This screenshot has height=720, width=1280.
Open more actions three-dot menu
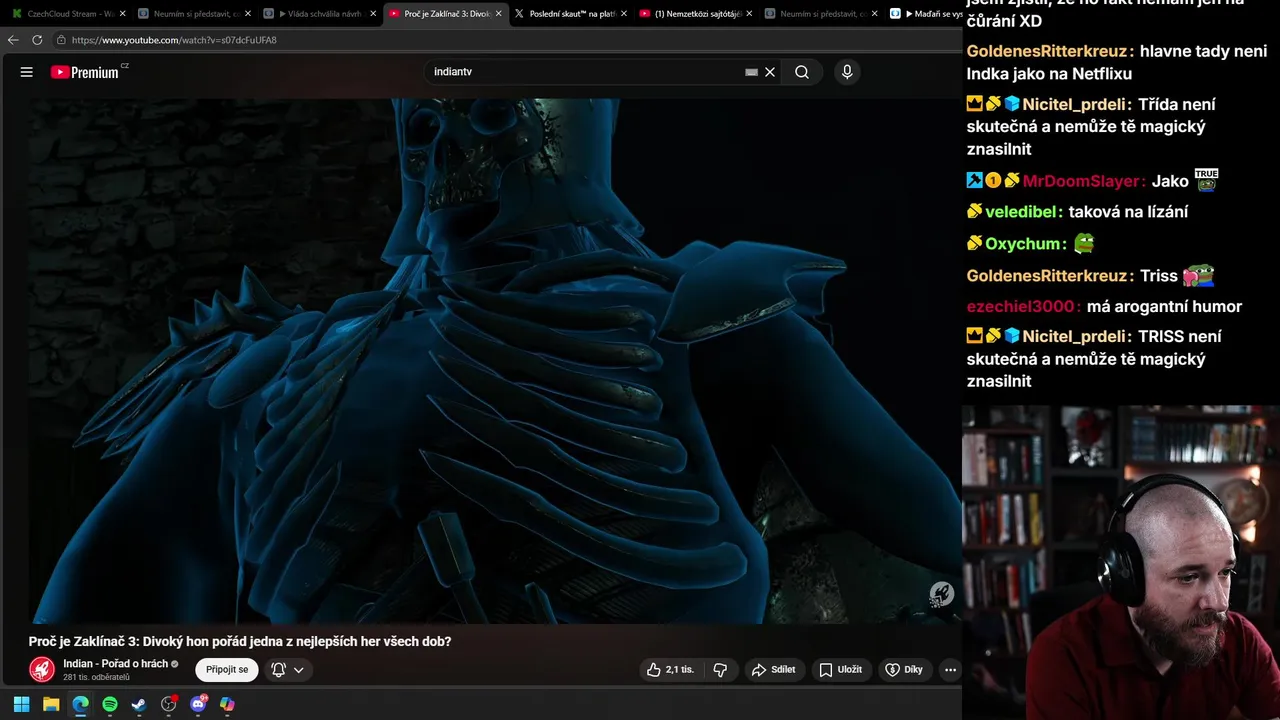tap(950, 670)
